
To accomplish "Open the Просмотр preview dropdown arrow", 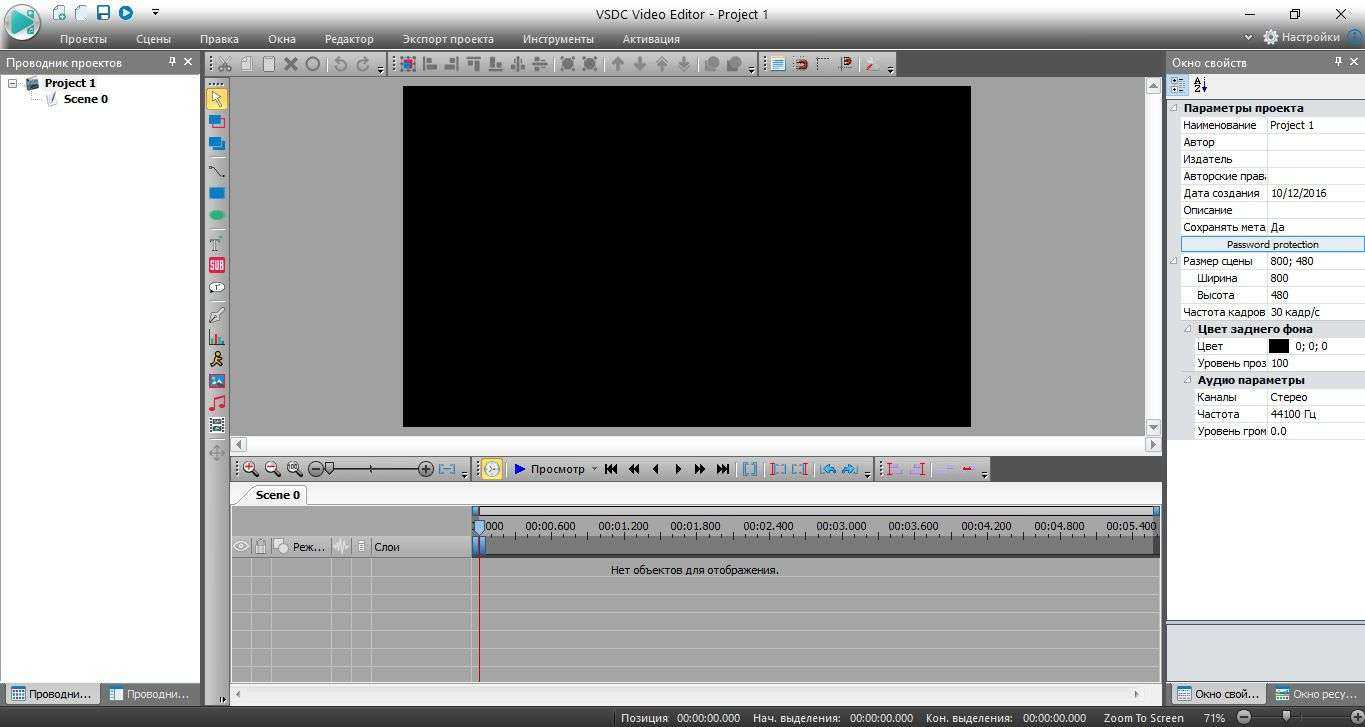I will (x=594, y=469).
